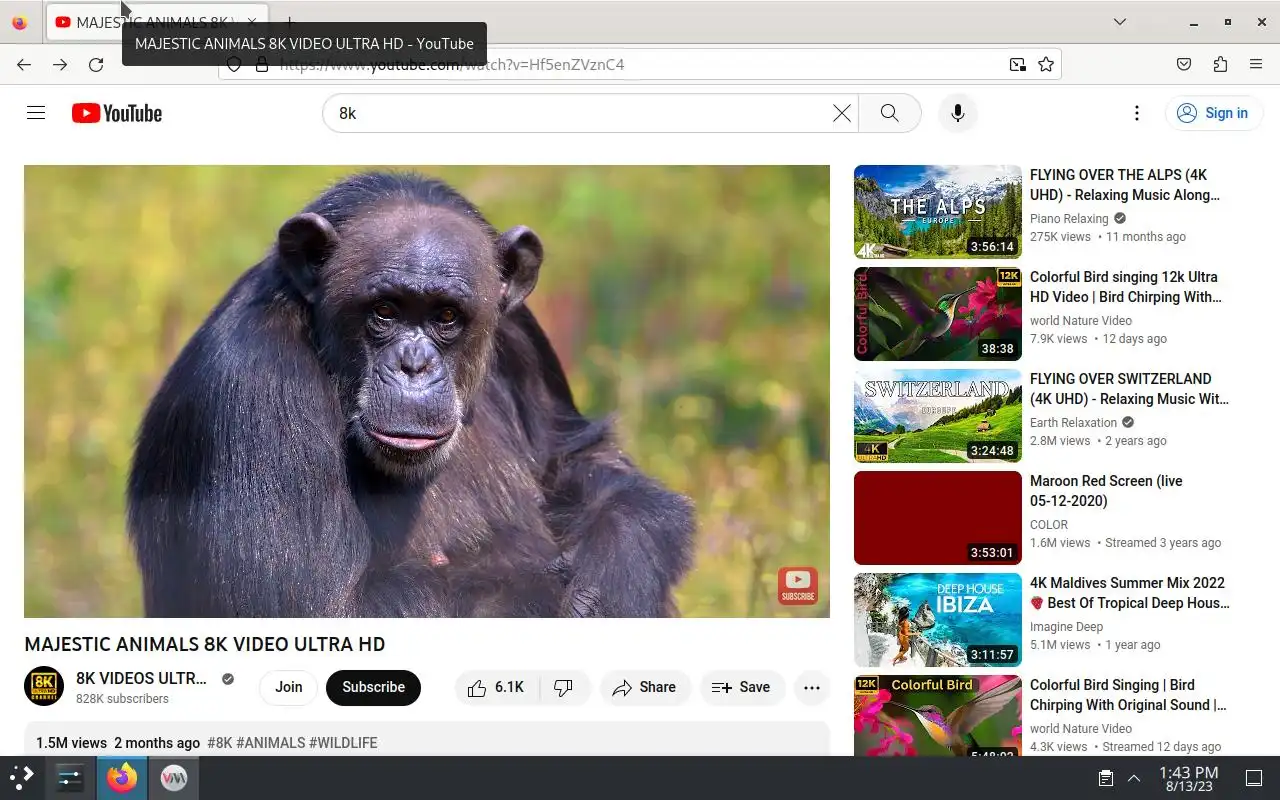Viewport: 1280px width, 800px height.
Task: Open Colorful Bird Singing bird chirping title
Action: [1128, 695]
